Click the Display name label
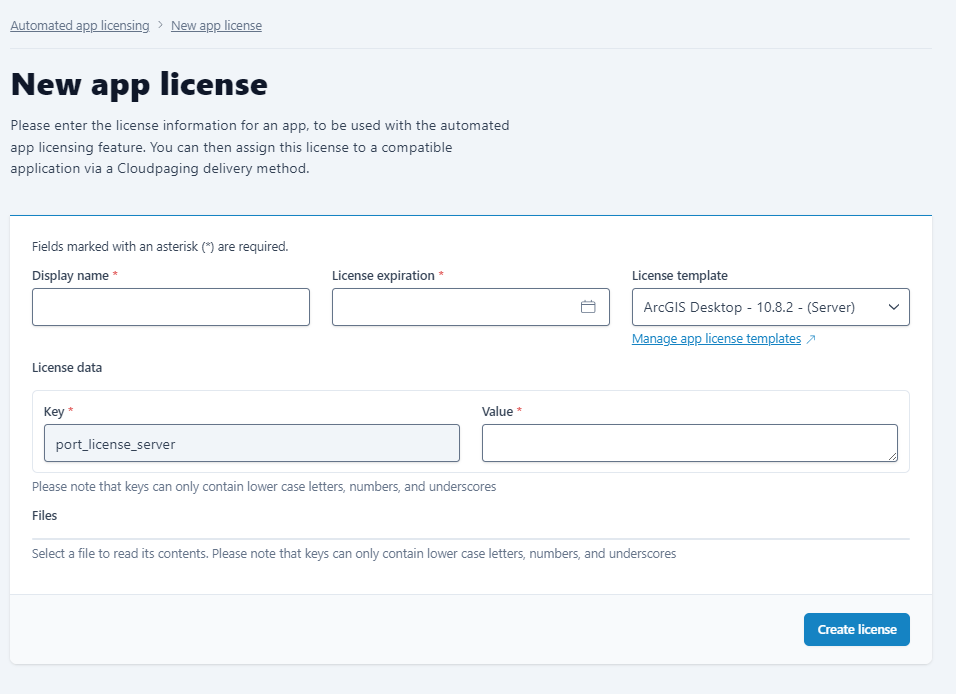Screen dimensions: 956x694 (x=70, y=275)
